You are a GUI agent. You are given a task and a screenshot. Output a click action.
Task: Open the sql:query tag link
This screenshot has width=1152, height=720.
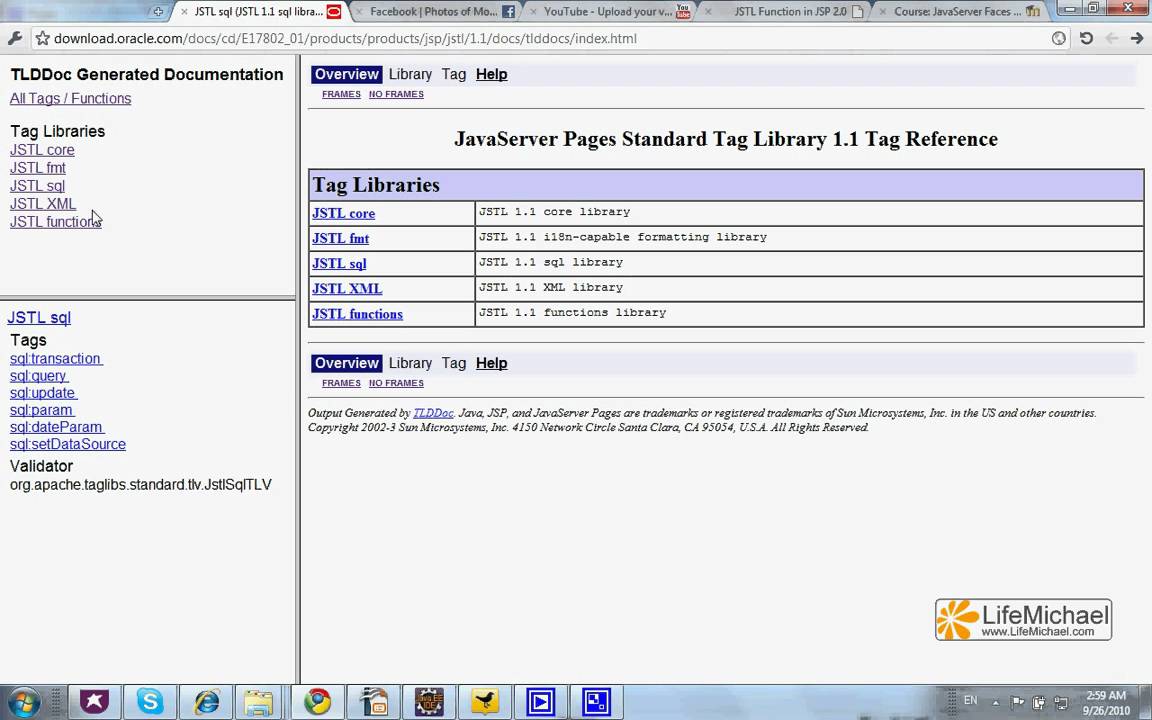38,375
